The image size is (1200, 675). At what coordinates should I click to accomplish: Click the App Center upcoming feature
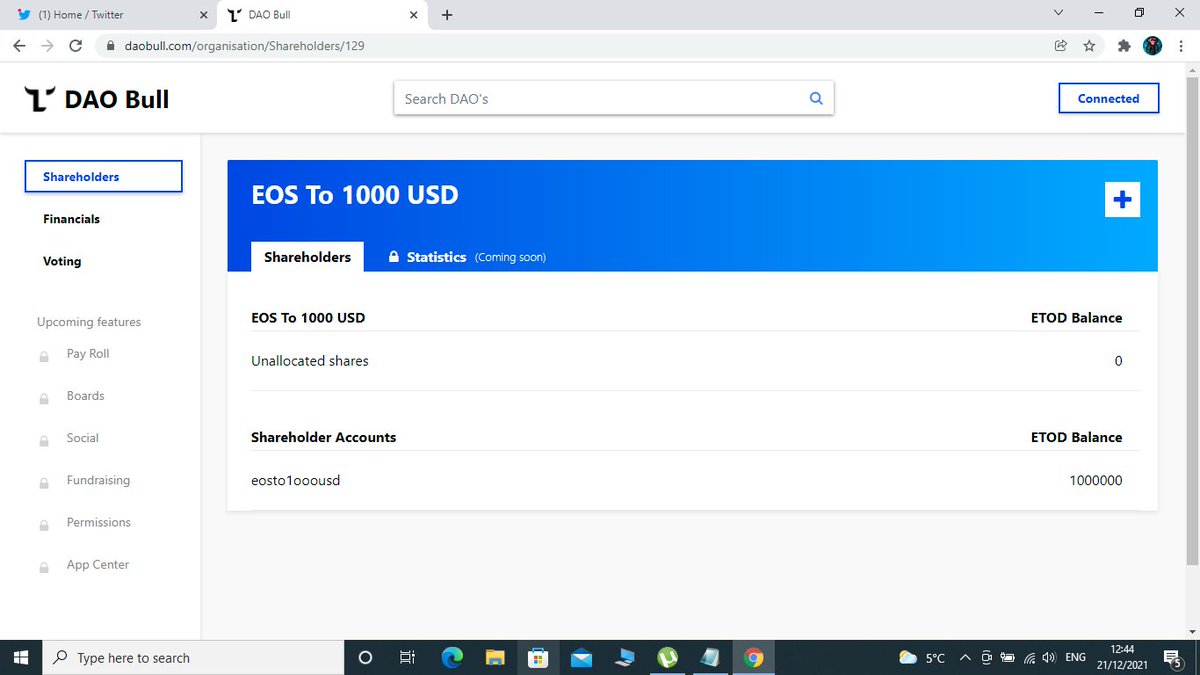pos(97,564)
